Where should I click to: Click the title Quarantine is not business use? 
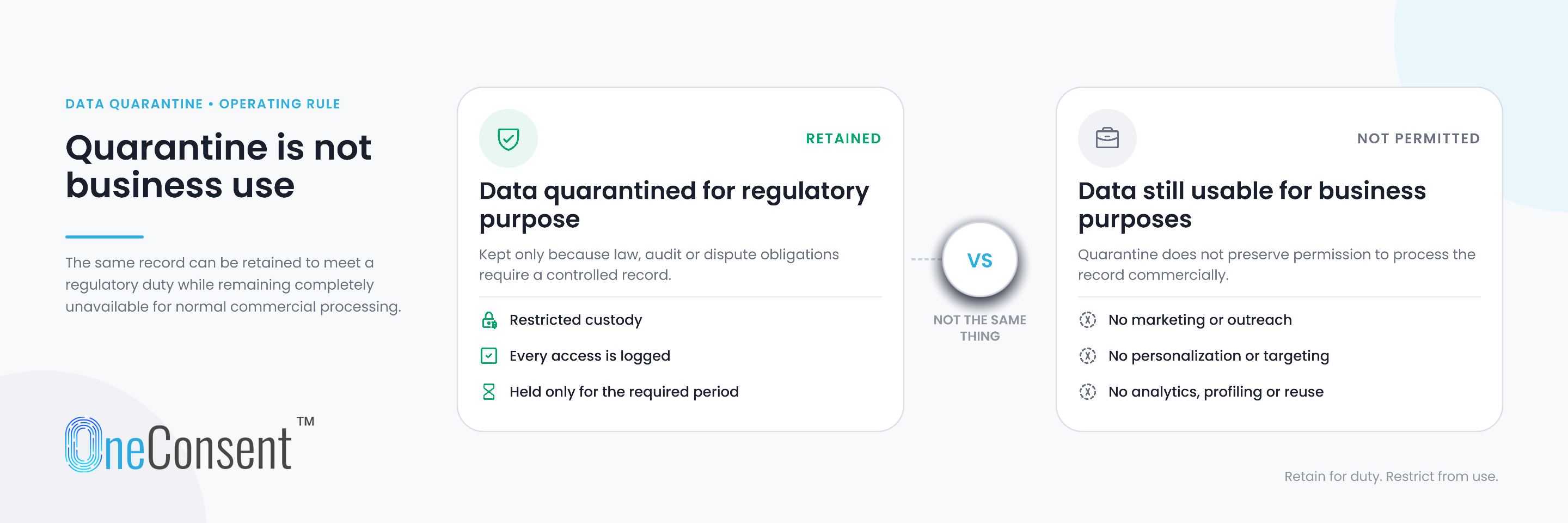(x=218, y=166)
